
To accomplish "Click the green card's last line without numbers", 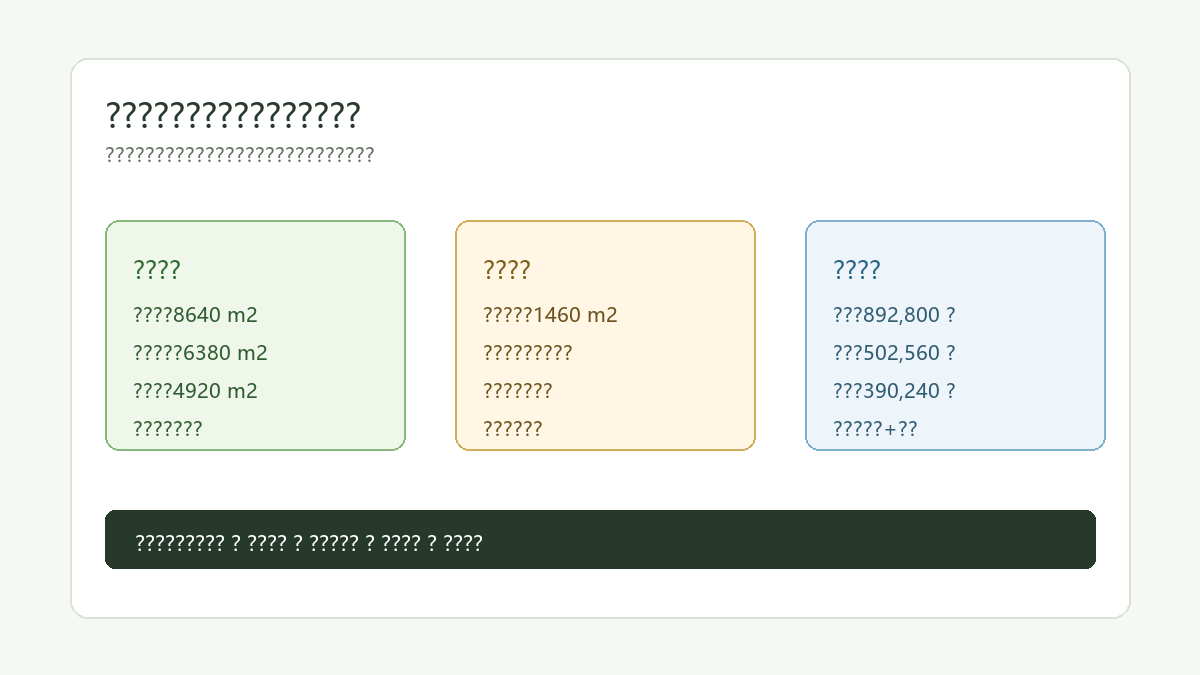I will 168,429.
